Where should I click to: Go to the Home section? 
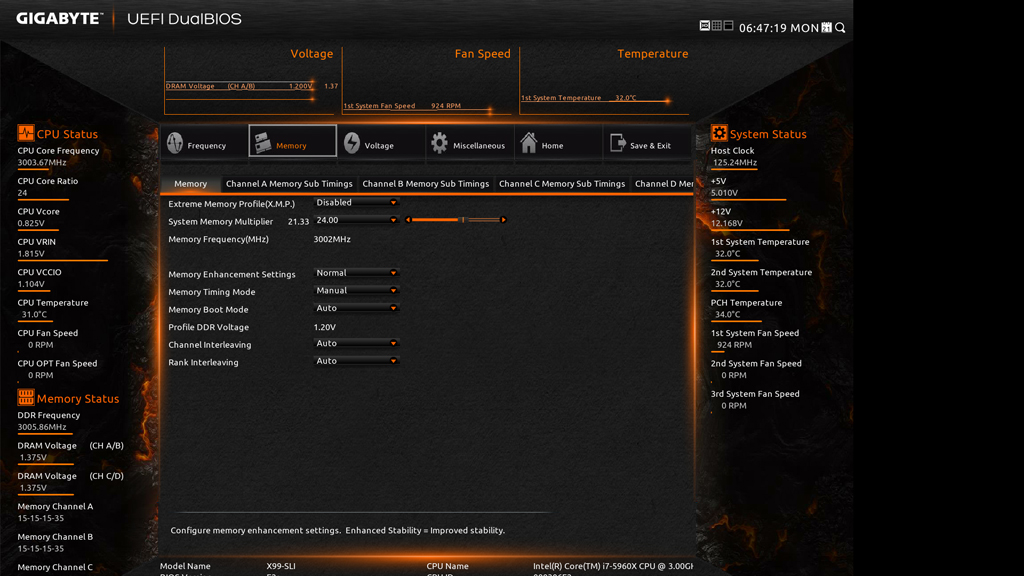click(x=529, y=144)
